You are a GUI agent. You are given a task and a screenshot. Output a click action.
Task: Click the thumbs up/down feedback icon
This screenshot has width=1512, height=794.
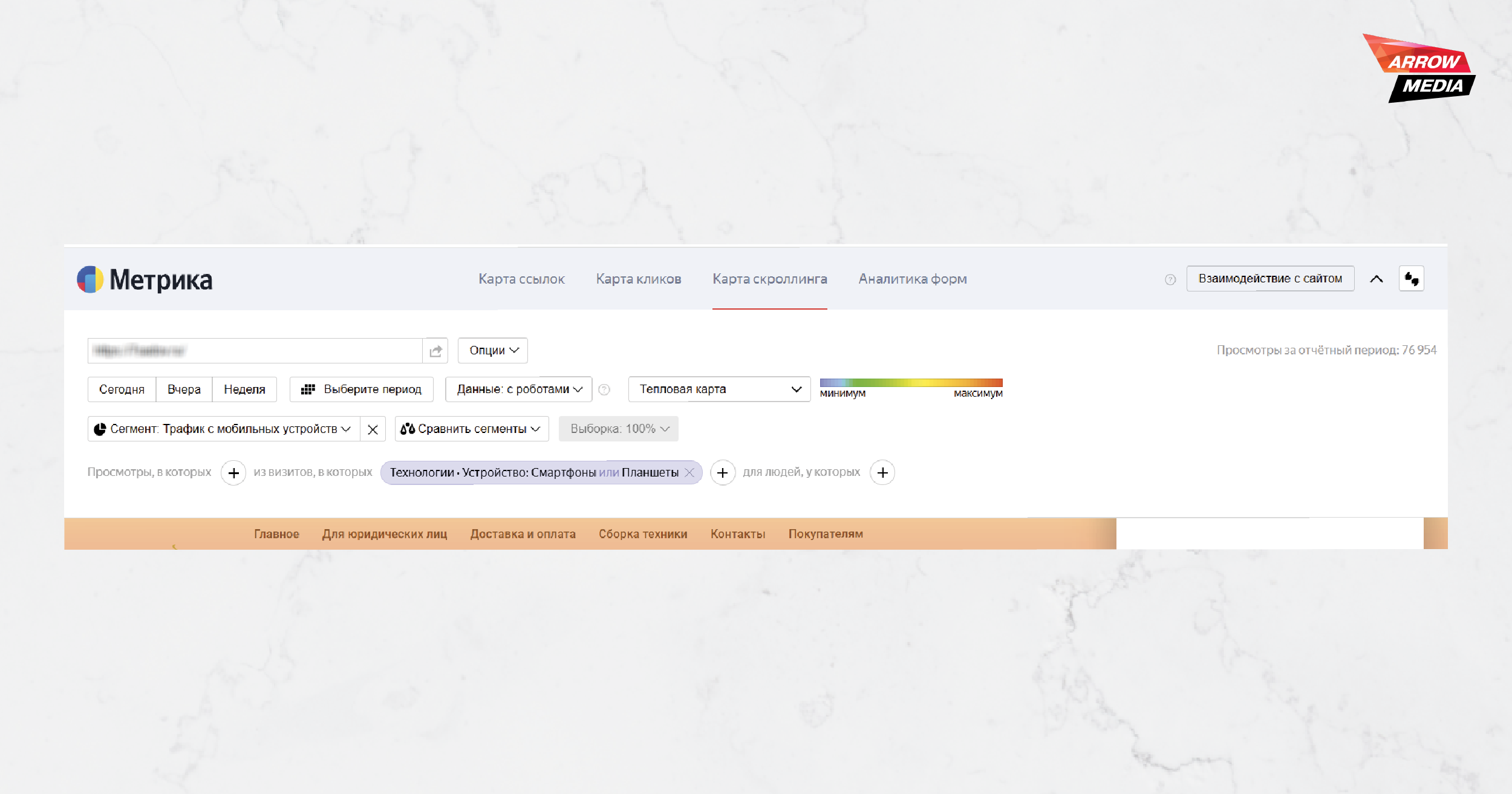[x=1412, y=279]
